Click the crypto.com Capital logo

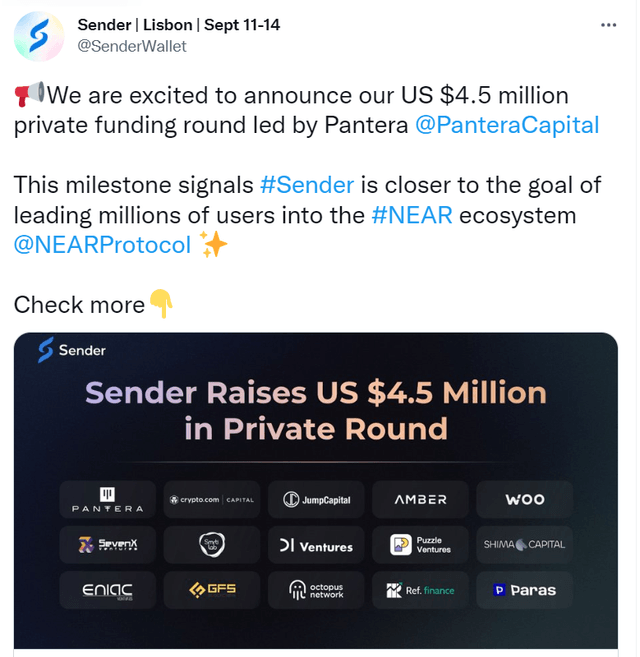[x=212, y=499]
